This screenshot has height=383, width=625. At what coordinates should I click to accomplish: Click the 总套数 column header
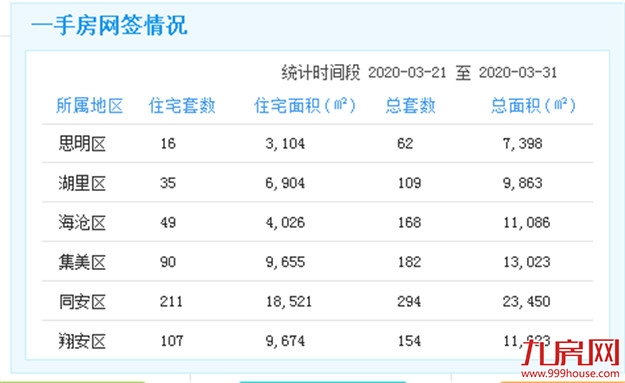coord(410,106)
